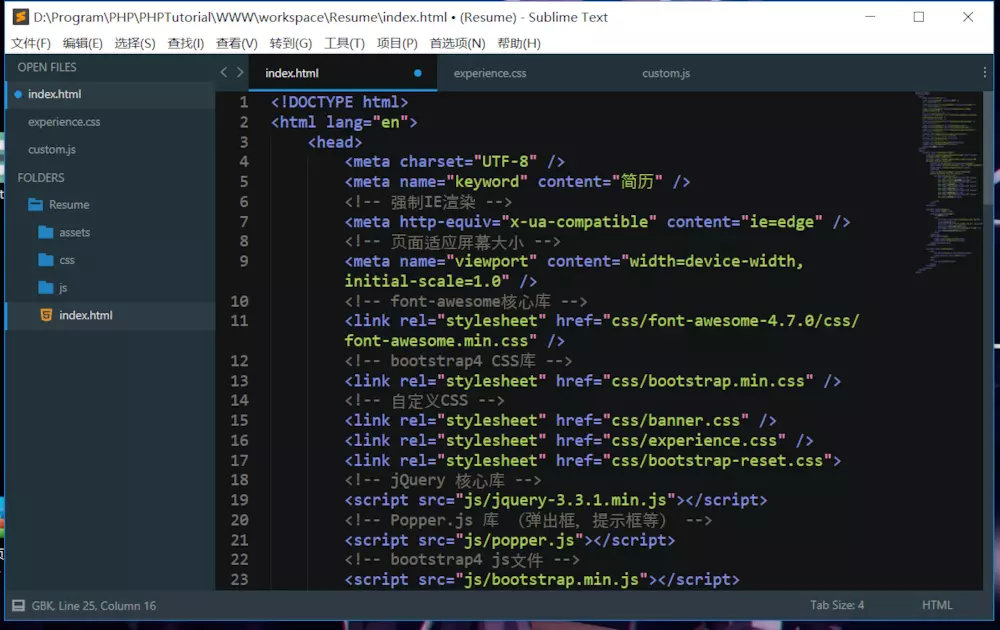
Task: Click the css/banner.css link line
Action: [561, 421]
